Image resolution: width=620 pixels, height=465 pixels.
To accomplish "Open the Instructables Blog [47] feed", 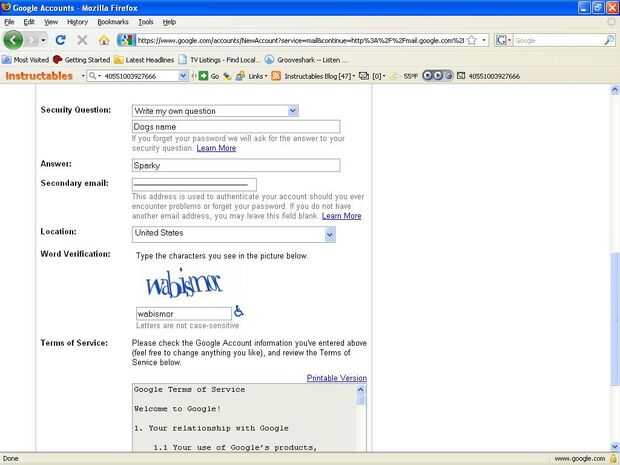I will point(313,76).
